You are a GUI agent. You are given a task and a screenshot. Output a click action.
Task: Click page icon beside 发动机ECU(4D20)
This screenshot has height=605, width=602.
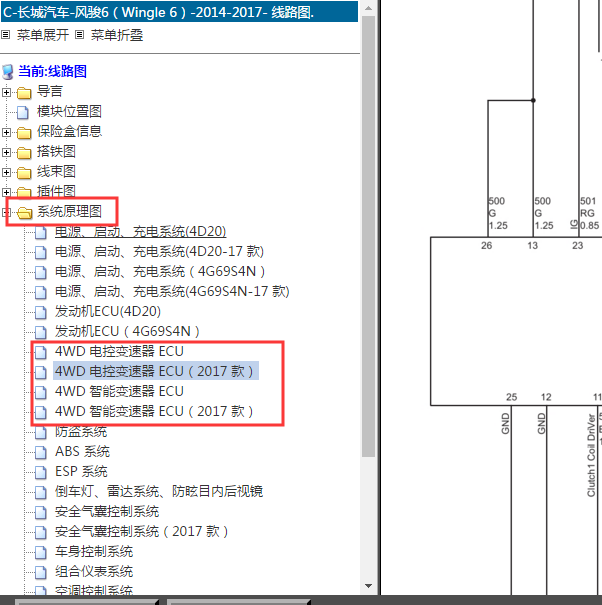point(41,312)
